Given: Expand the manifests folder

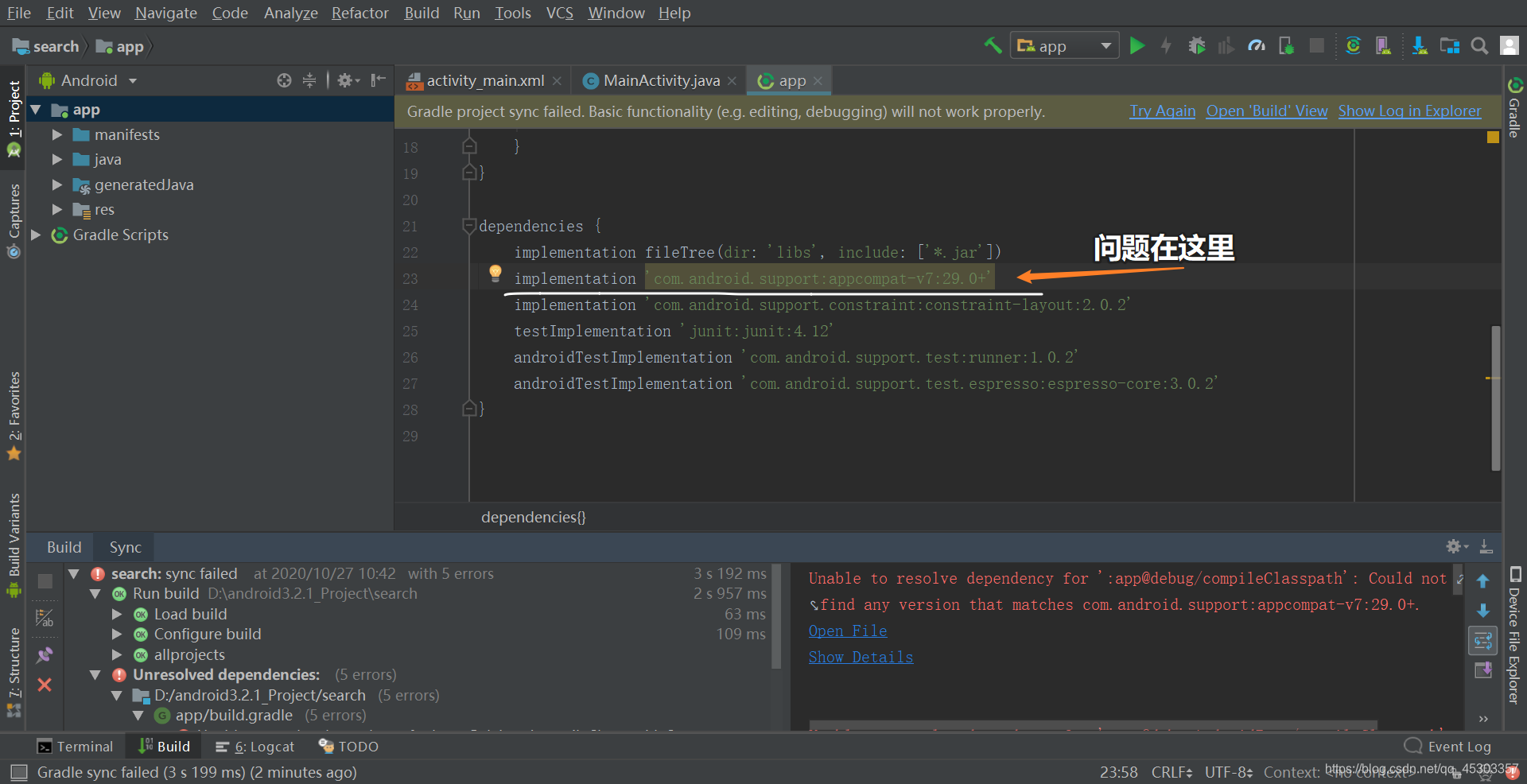Looking at the screenshot, I should (56, 134).
